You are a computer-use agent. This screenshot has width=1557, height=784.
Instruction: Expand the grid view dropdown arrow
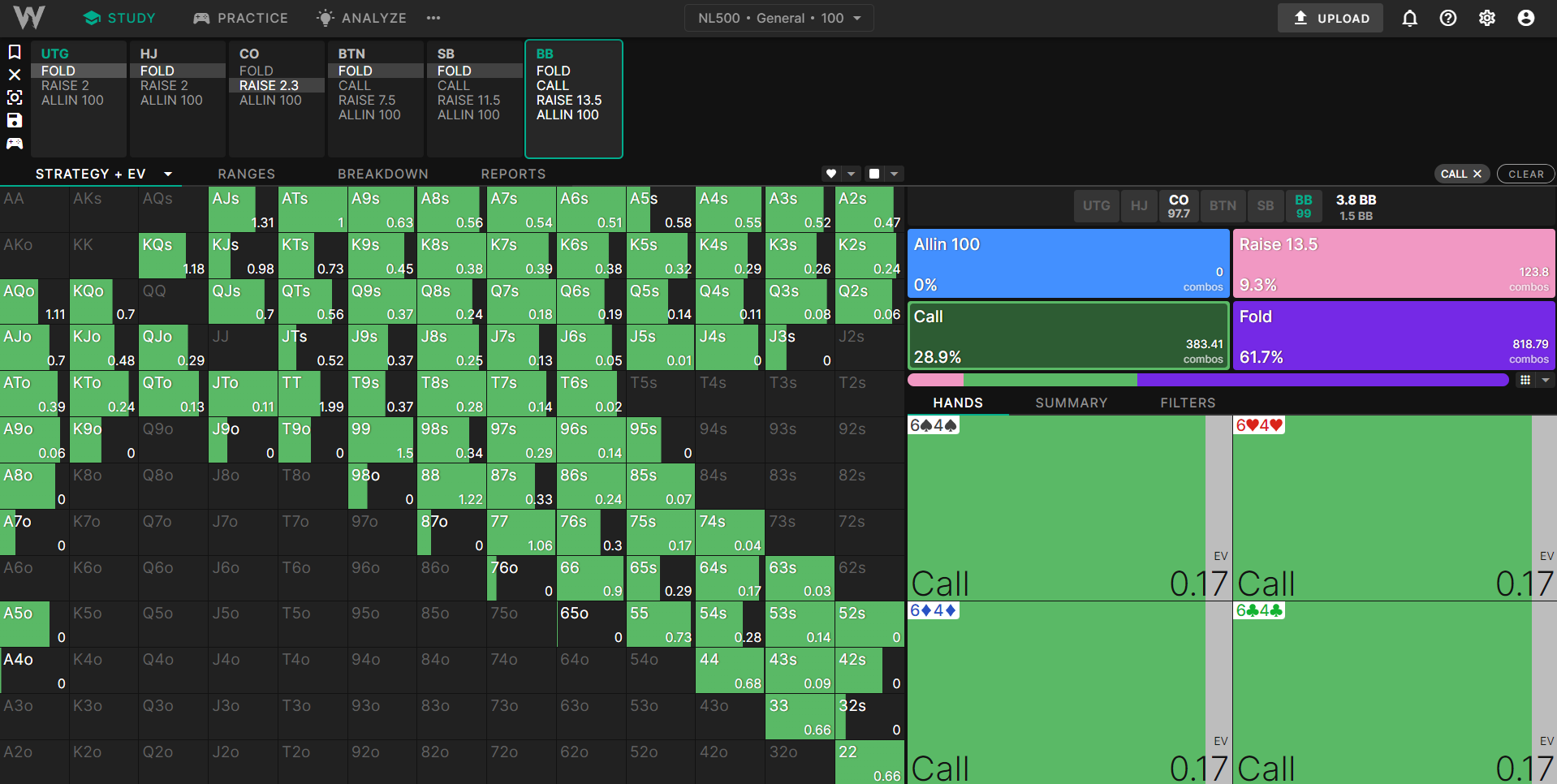point(1546,380)
